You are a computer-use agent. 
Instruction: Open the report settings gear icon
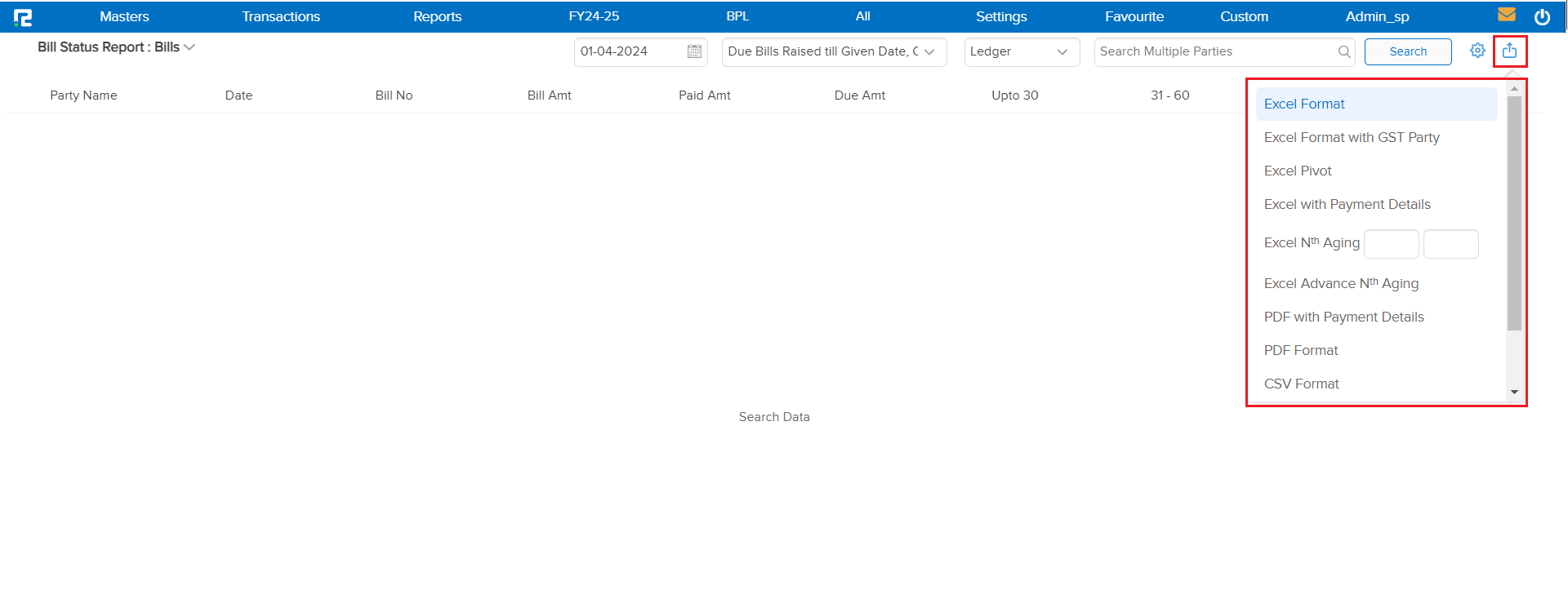(x=1477, y=51)
